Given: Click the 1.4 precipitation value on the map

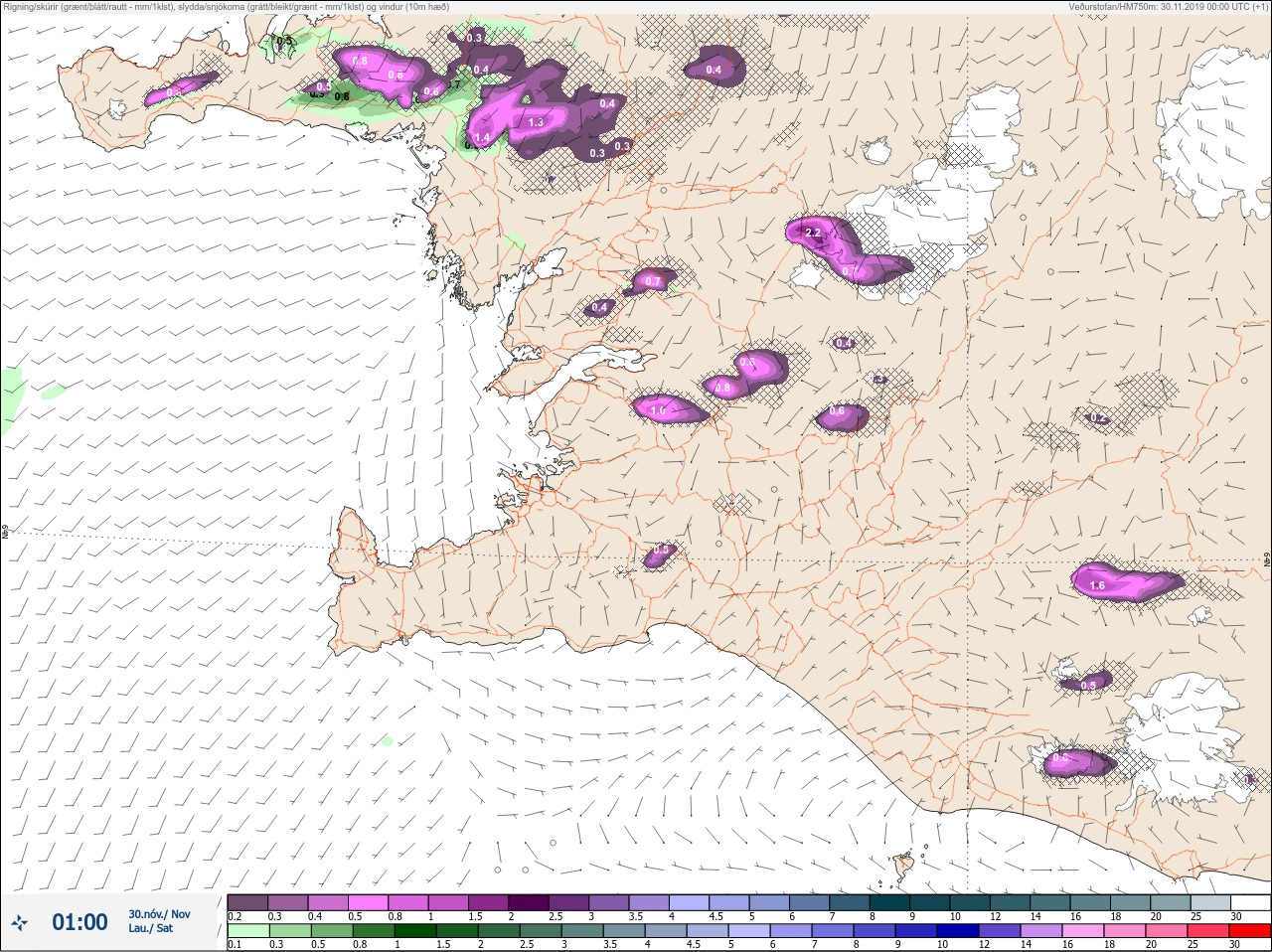Looking at the screenshot, I should pyautogui.click(x=483, y=137).
